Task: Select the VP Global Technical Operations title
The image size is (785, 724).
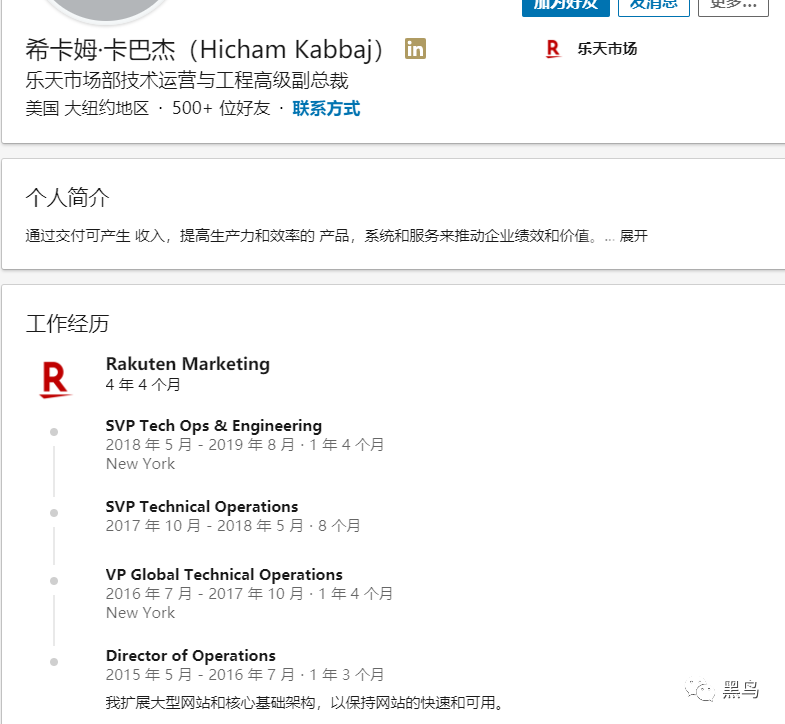Action: pos(224,574)
